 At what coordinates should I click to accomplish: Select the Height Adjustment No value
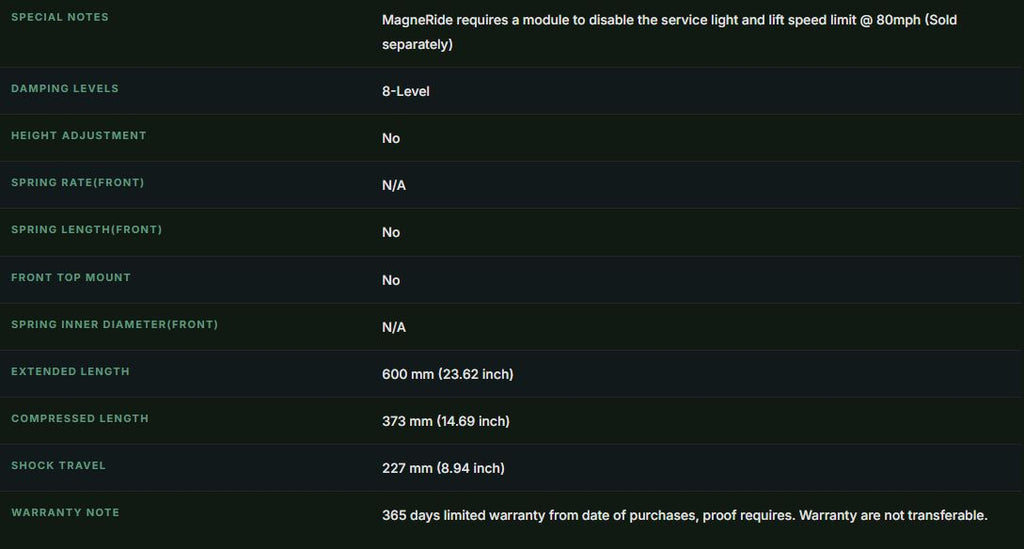pos(391,138)
